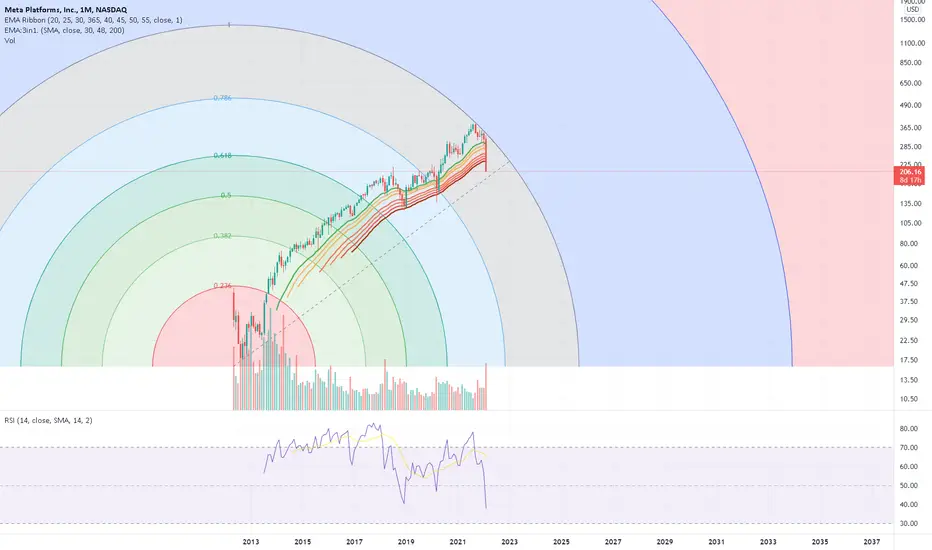Select the RSI (14, close, SMA) legend

point(48,420)
